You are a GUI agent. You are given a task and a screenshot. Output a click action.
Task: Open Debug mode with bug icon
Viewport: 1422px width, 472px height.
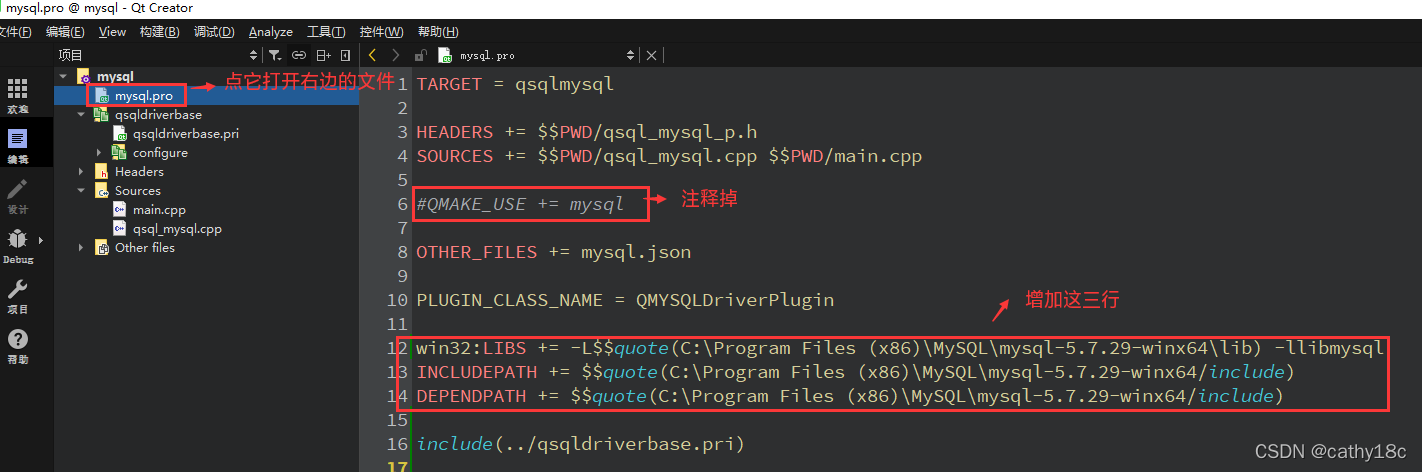[18, 246]
